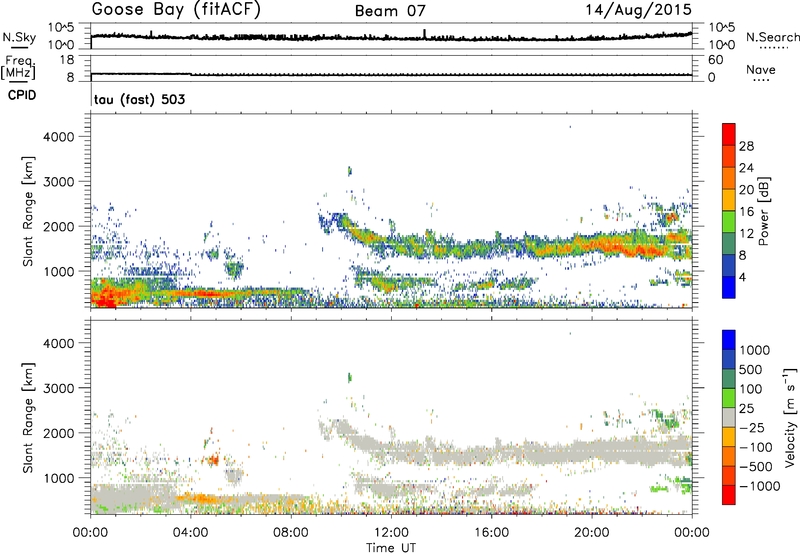Click the "Power [dB]" colorbar title
800x554 pixels.
pyautogui.click(x=764, y=211)
